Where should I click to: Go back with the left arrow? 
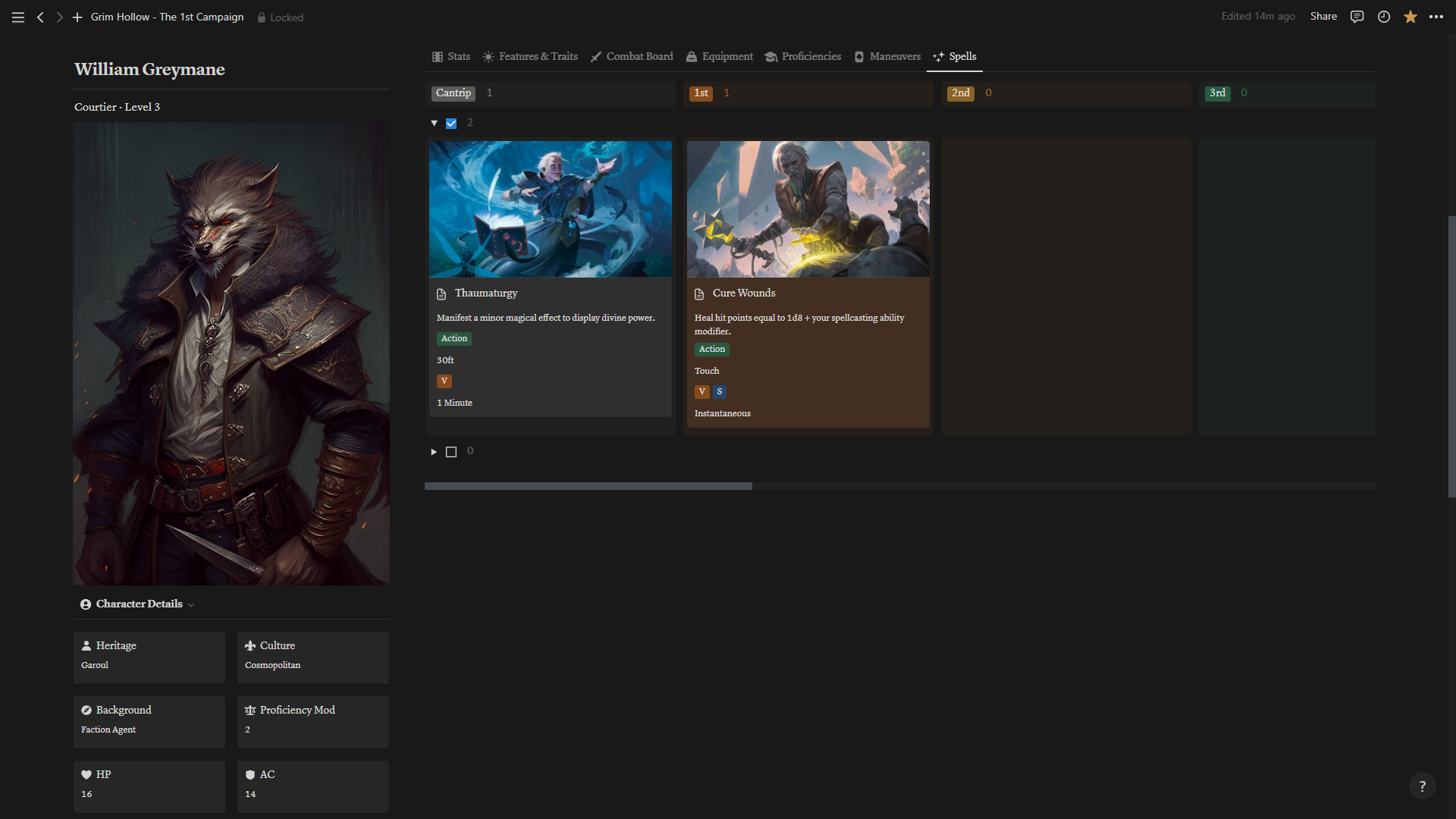point(40,17)
